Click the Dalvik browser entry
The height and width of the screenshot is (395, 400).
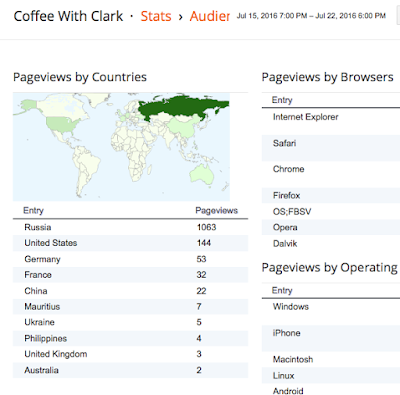click(285, 244)
